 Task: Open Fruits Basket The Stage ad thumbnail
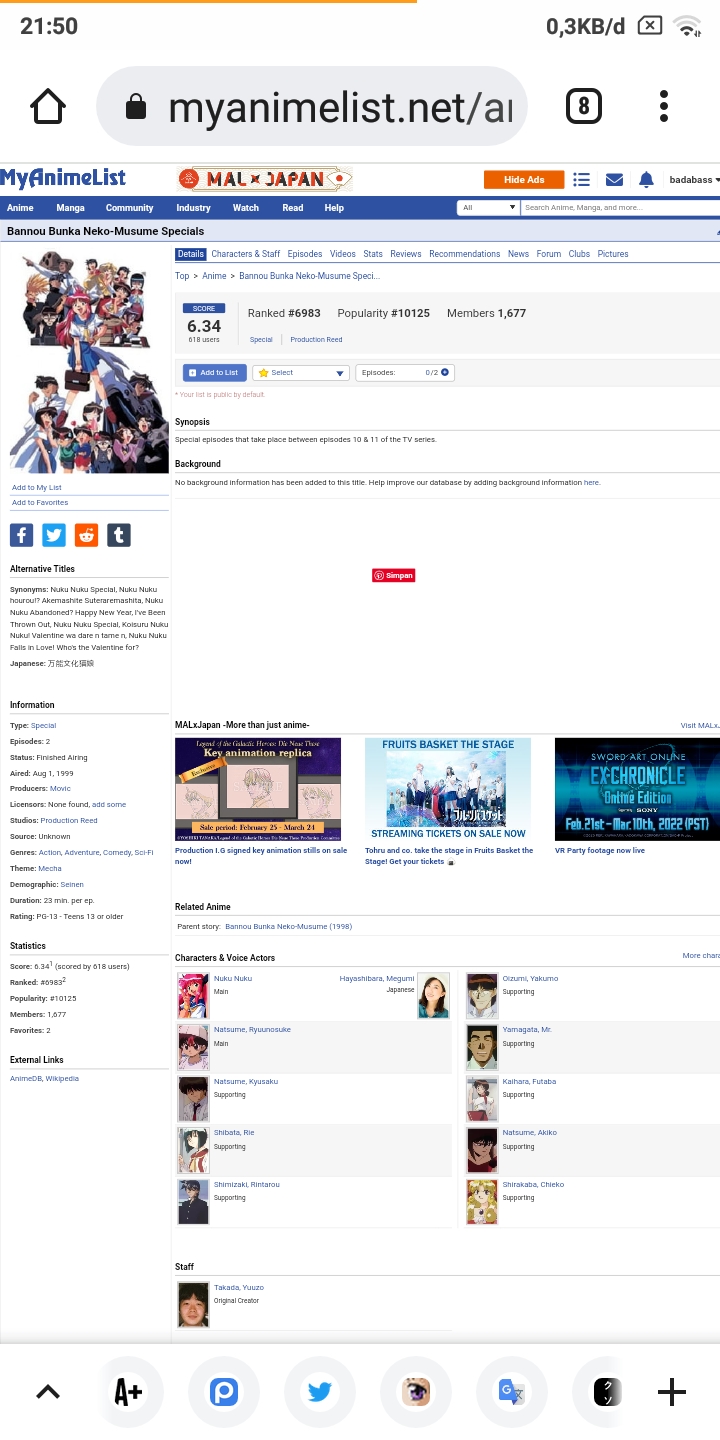(x=448, y=789)
